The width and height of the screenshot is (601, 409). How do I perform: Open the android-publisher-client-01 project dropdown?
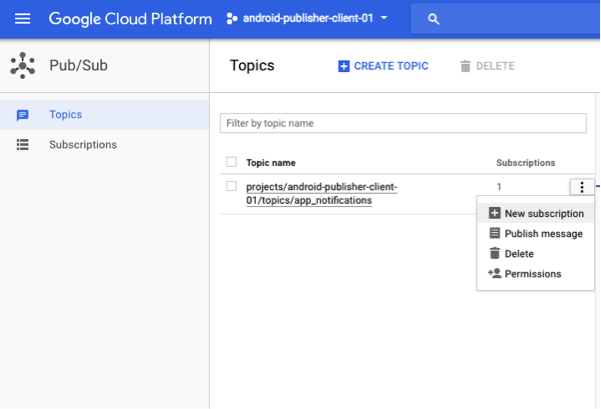(x=308, y=19)
